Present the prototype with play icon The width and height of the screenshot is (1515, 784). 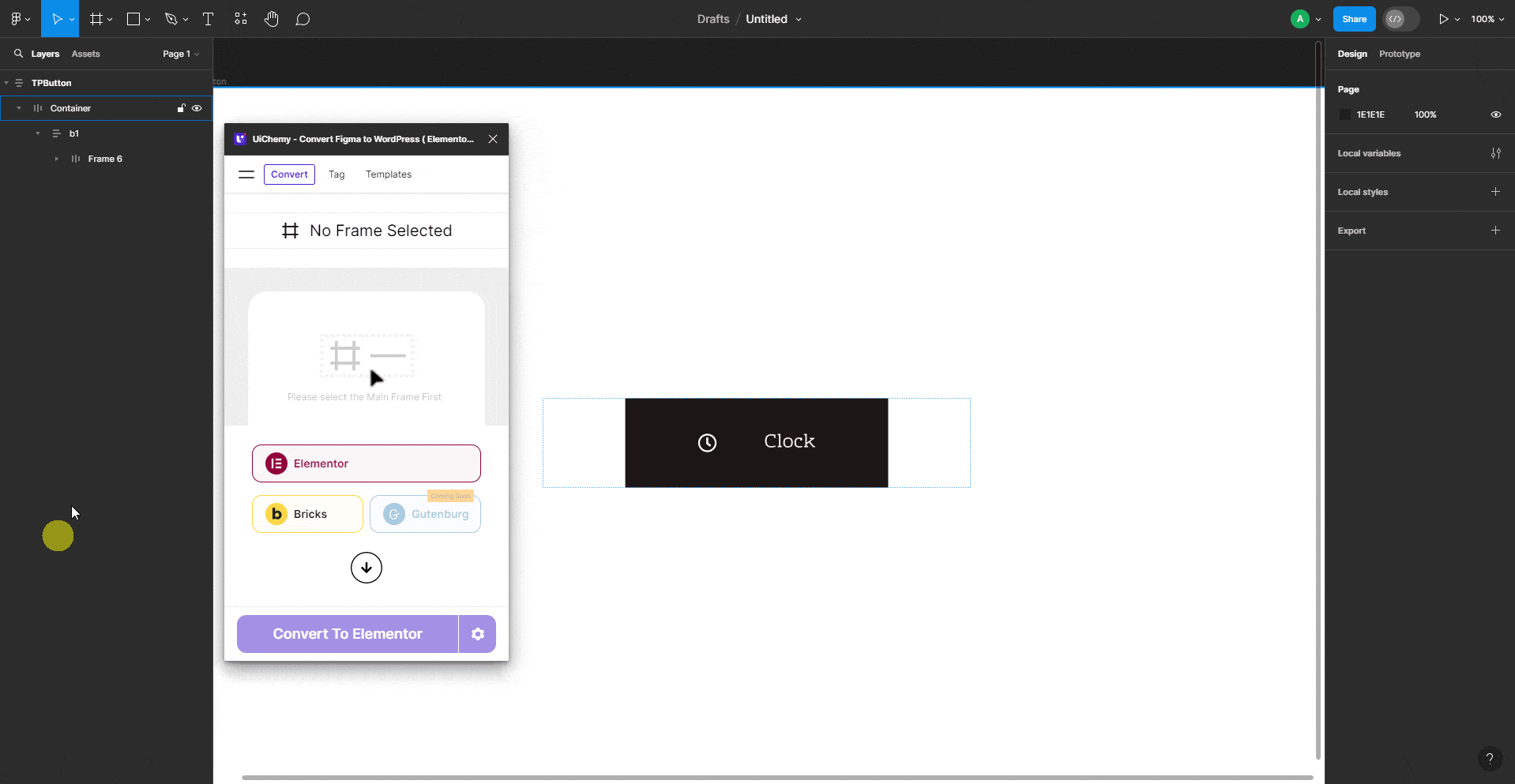[1444, 19]
